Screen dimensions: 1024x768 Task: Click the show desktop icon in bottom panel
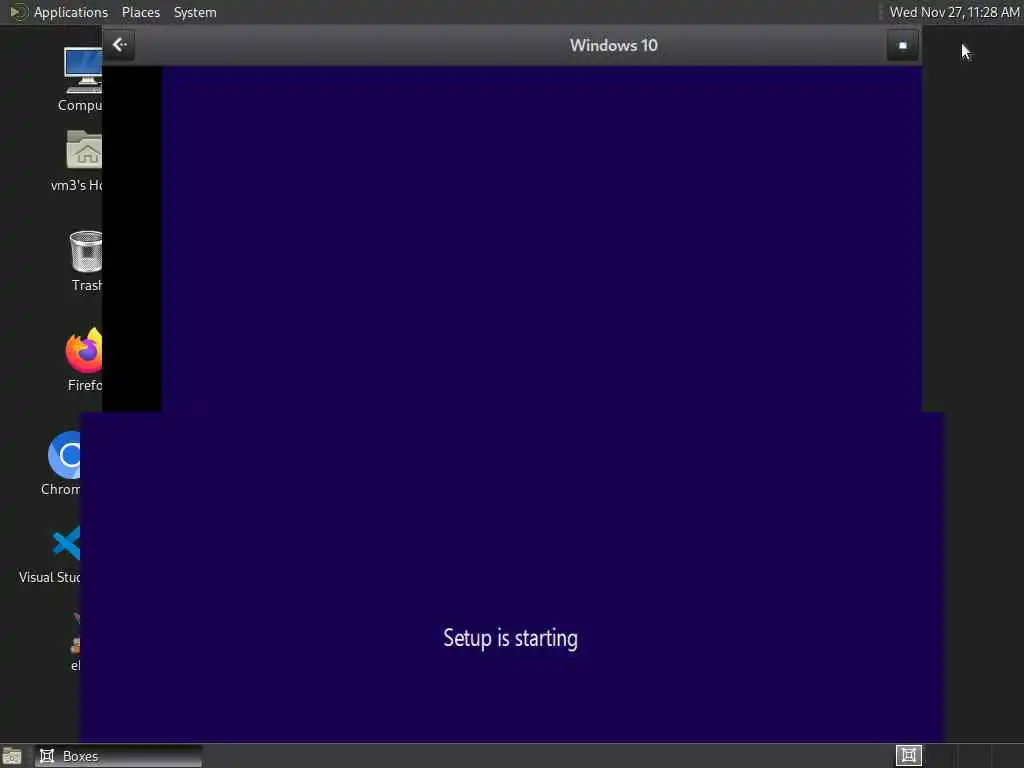(x=12, y=756)
